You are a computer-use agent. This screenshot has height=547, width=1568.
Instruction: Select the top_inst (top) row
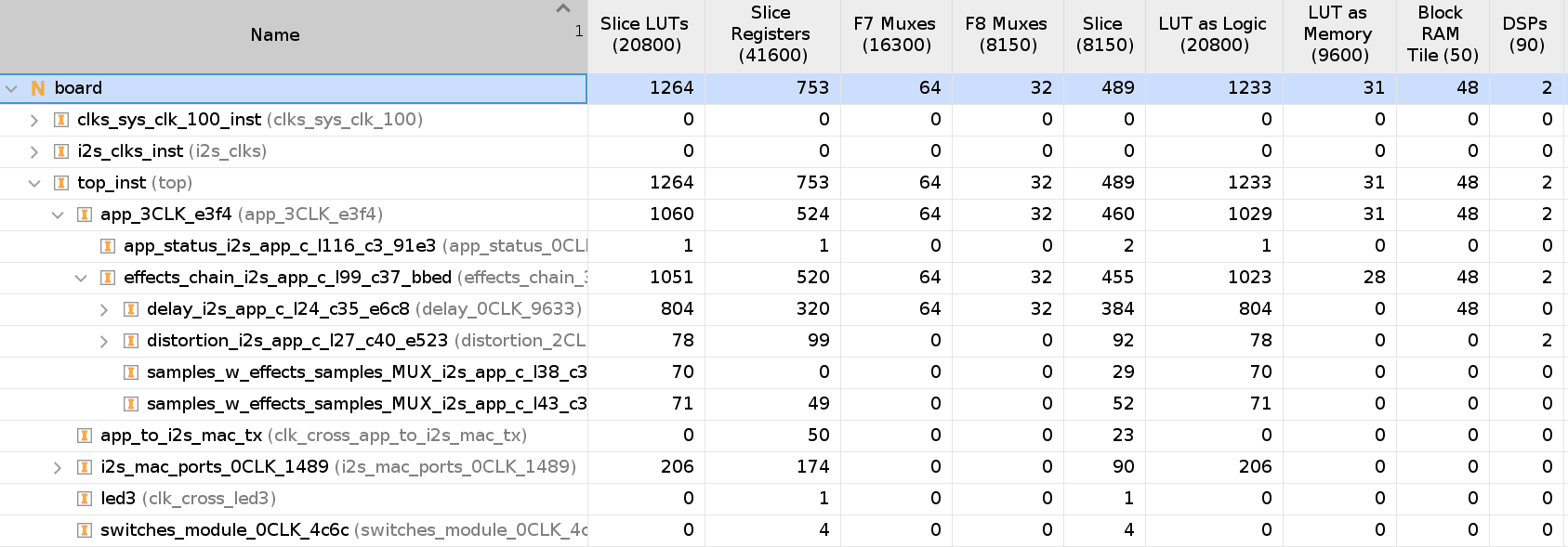[135, 183]
